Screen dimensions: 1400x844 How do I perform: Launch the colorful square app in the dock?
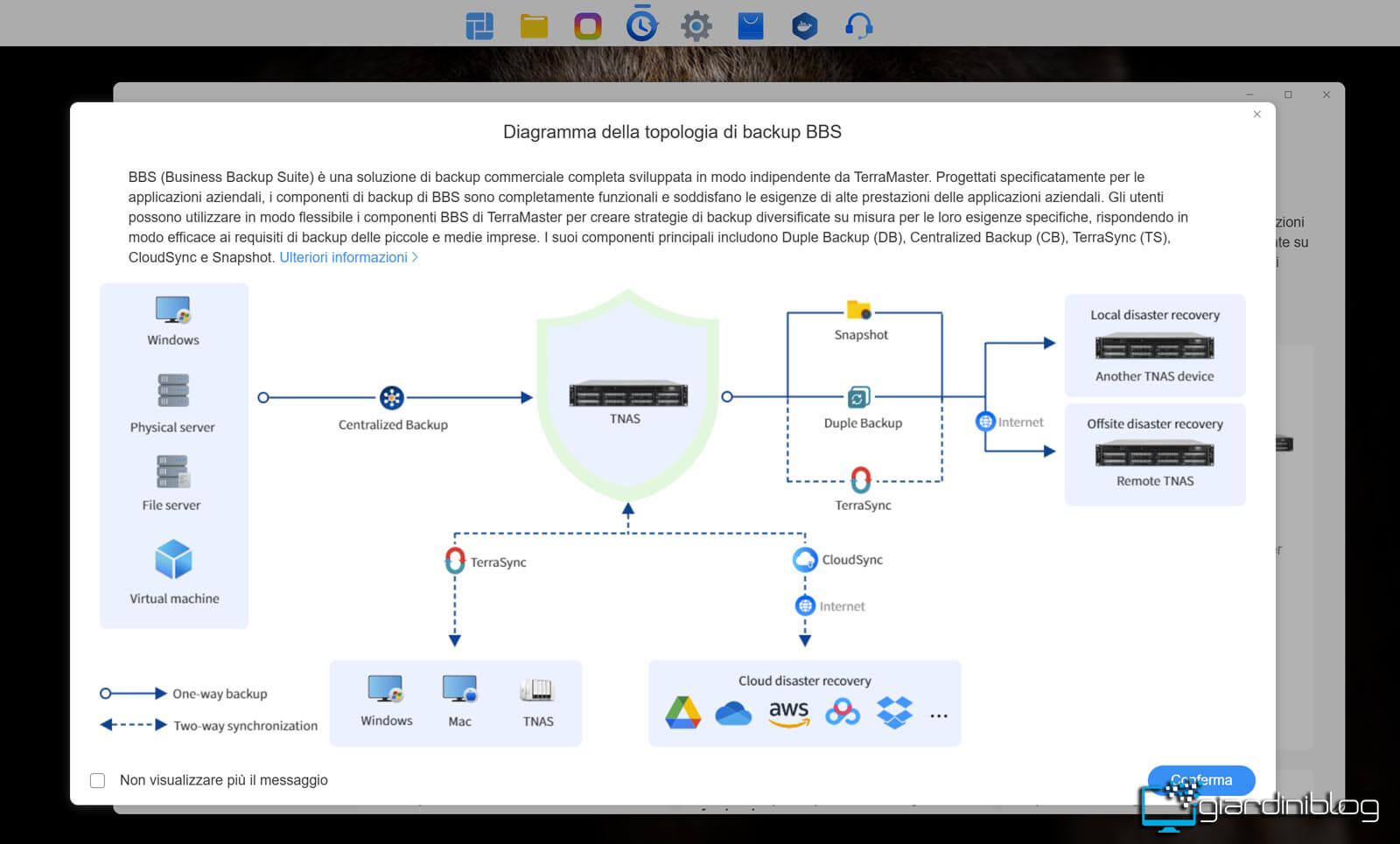point(588,25)
